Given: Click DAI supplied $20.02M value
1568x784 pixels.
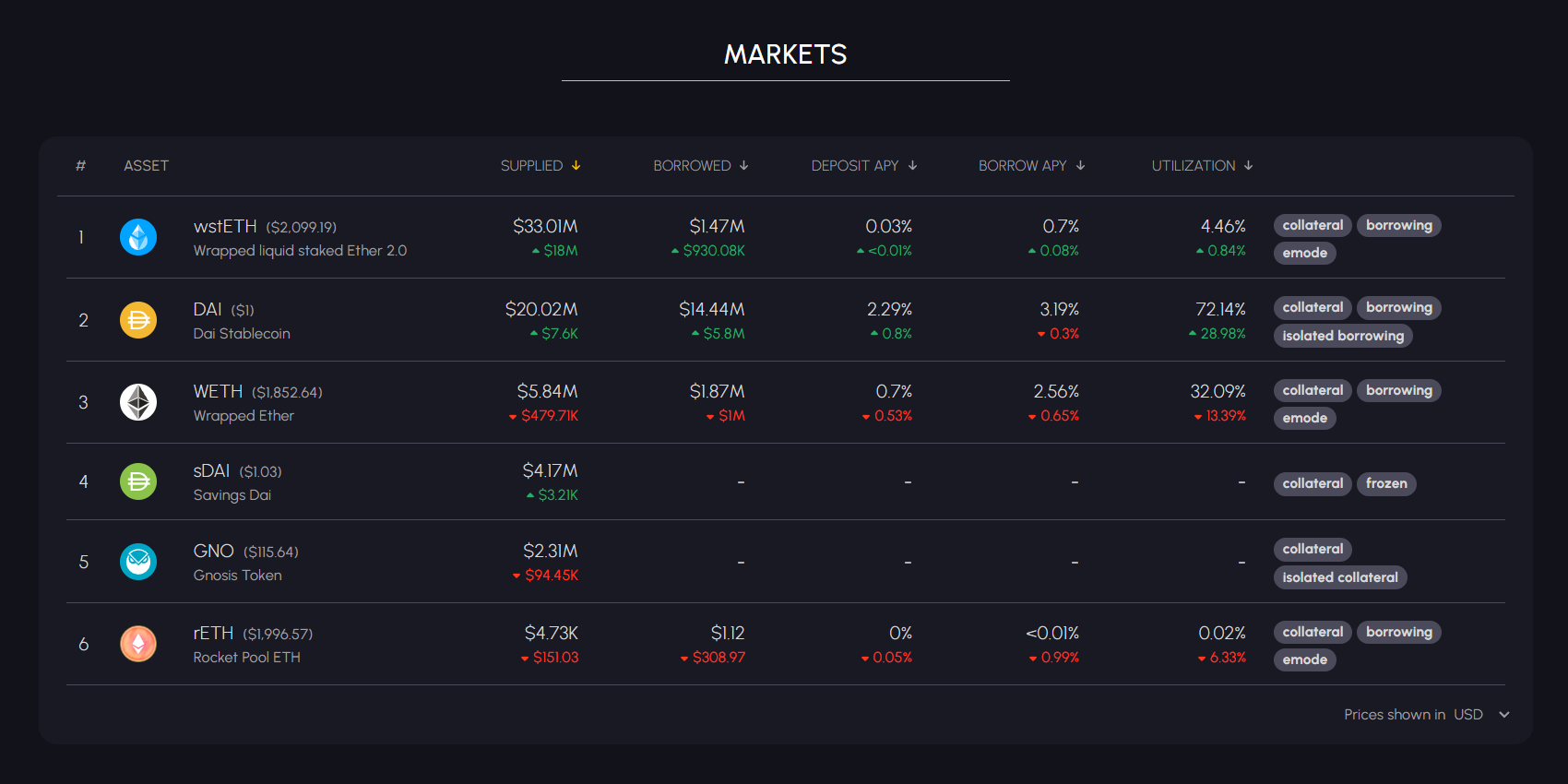Looking at the screenshot, I should pos(541,309).
